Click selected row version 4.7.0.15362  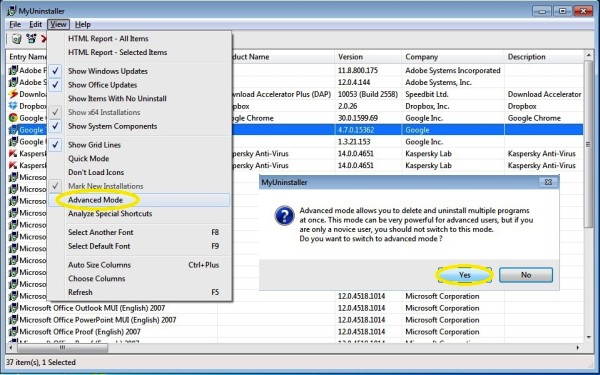coord(356,130)
